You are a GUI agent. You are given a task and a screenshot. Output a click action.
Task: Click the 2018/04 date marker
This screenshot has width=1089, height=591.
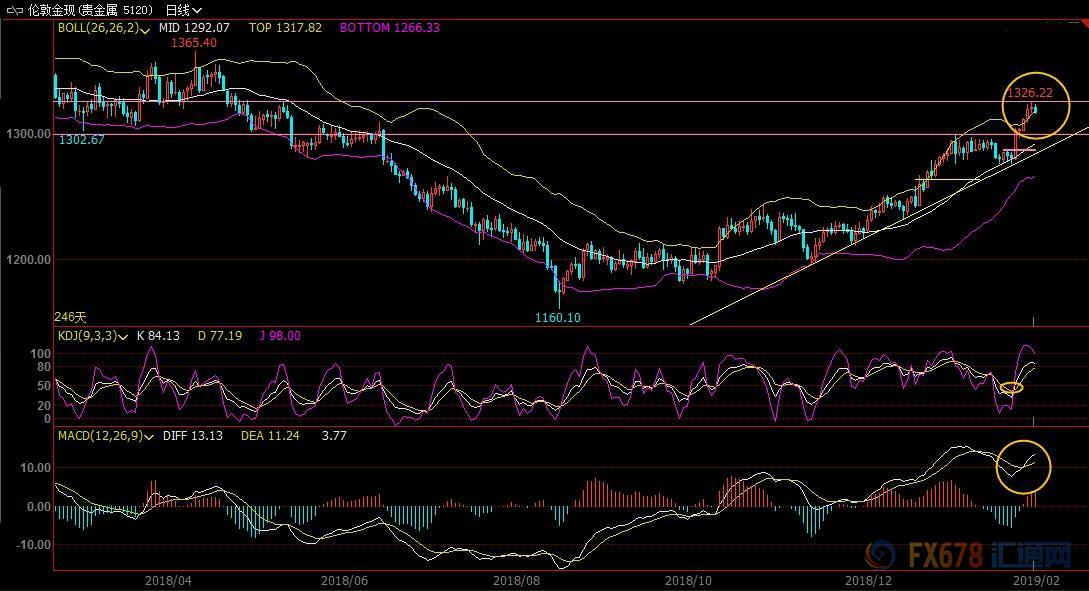[x=168, y=581]
